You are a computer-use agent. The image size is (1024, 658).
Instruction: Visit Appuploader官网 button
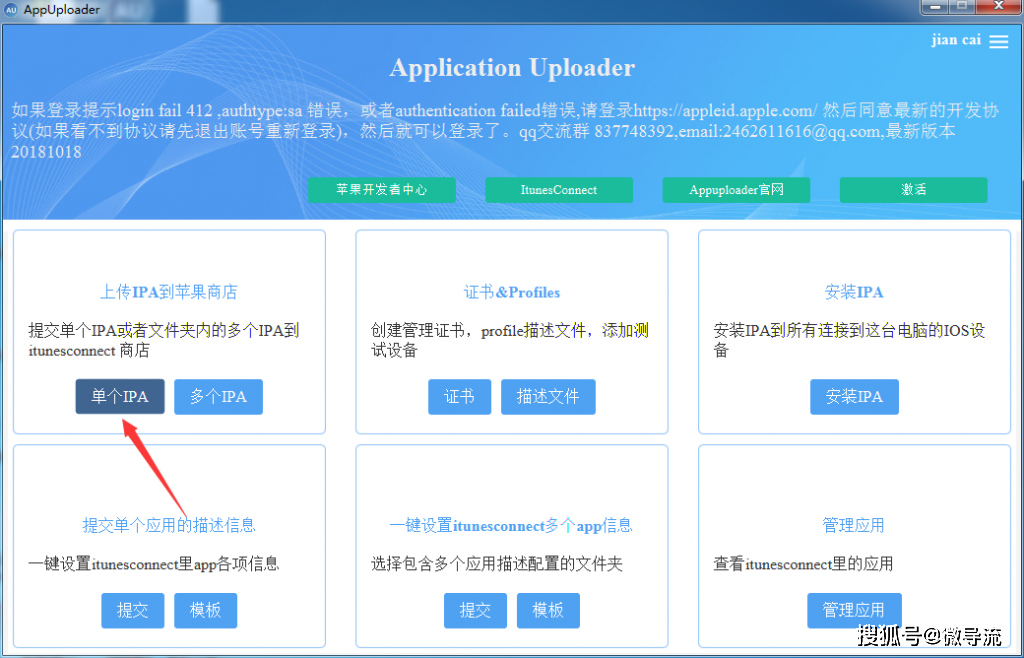coord(736,190)
